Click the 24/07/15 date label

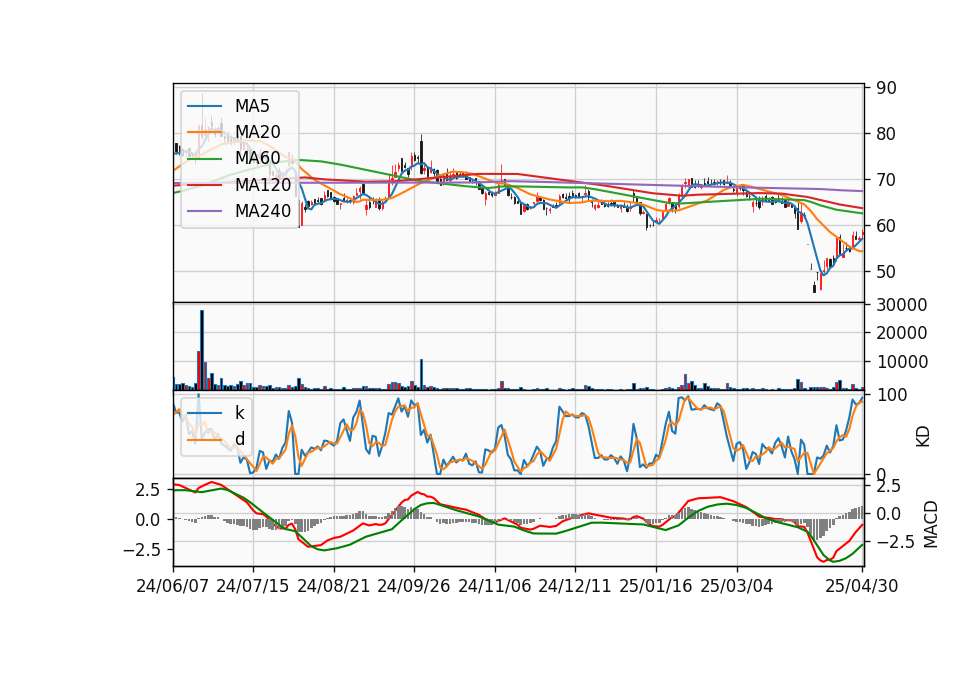pyautogui.click(x=253, y=586)
